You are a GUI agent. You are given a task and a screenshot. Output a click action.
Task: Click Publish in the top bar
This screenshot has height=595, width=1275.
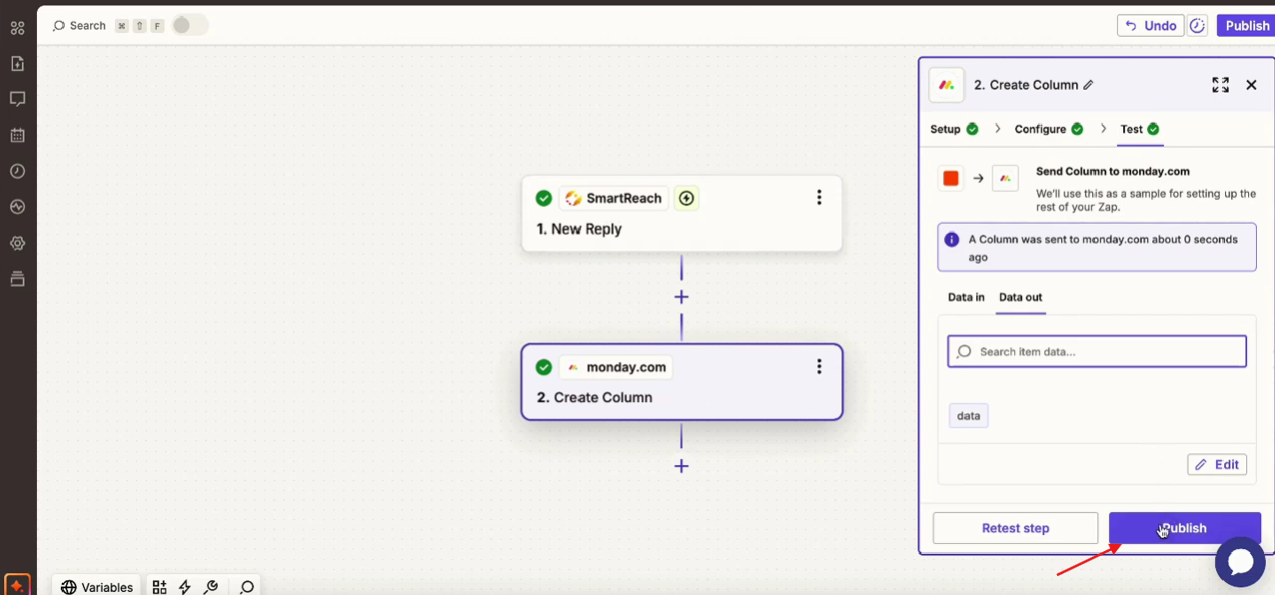[1246, 26]
